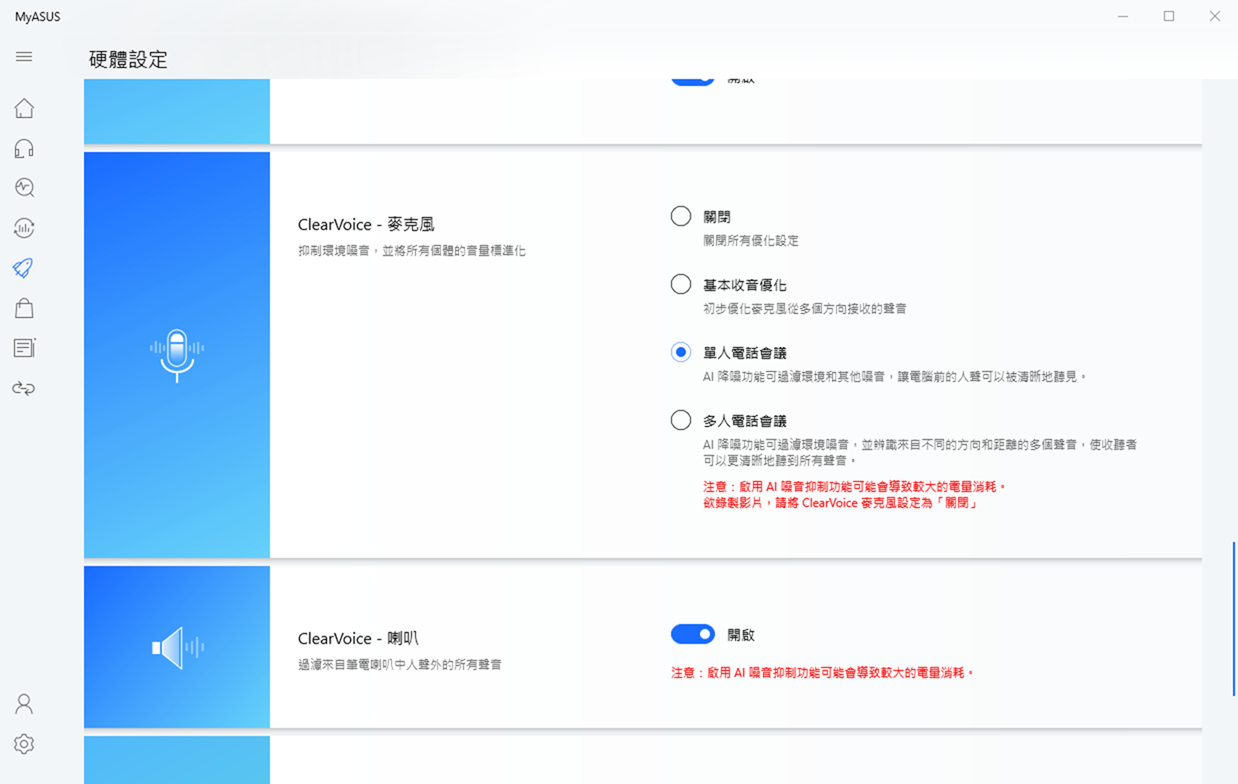Screen dimensions: 1238x784
Task: Toggle the partially visible switch at top
Action: point(692,80)
